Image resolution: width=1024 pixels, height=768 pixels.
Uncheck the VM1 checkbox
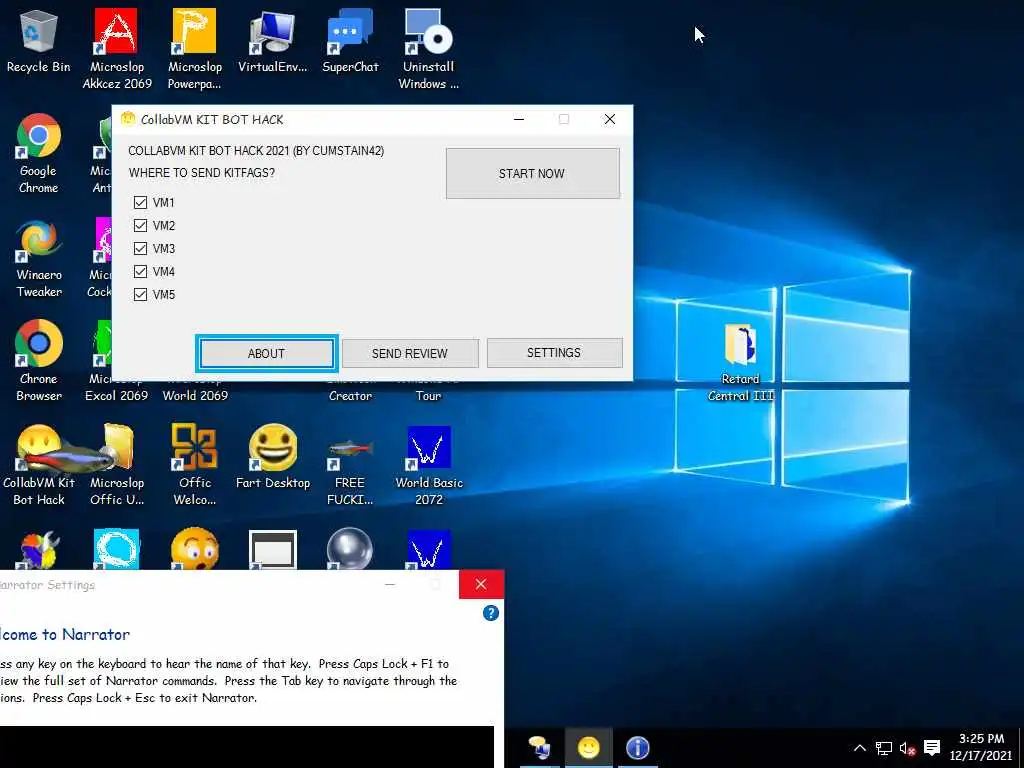pyautogui.click(x=140, y=202)
